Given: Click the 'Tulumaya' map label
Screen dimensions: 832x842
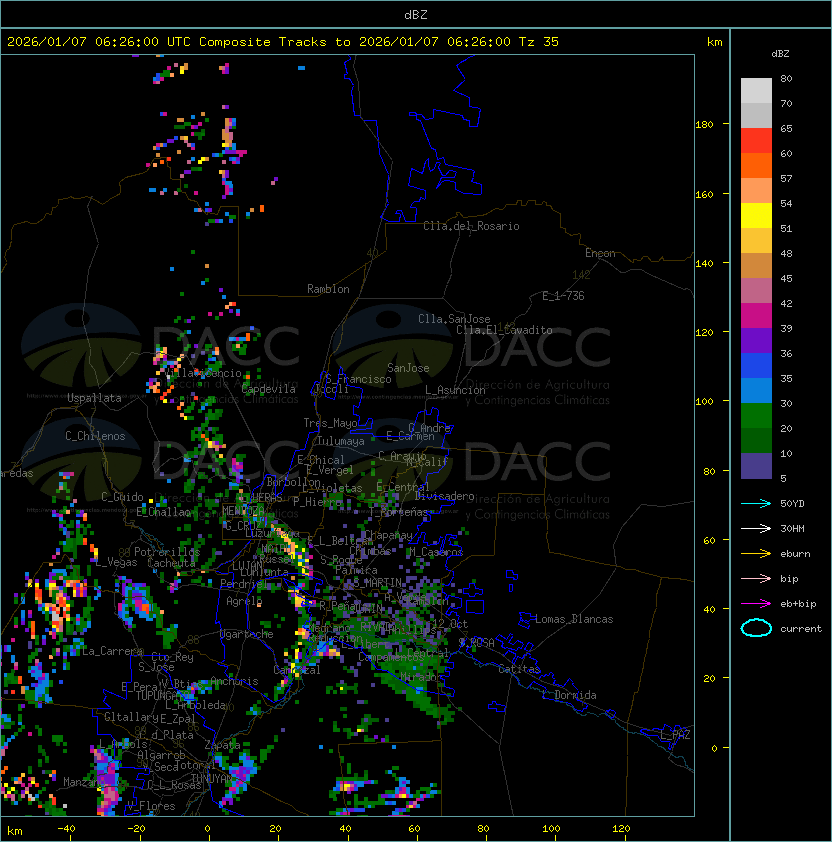Looking at the screenshot, I should [x=341, y=441].
